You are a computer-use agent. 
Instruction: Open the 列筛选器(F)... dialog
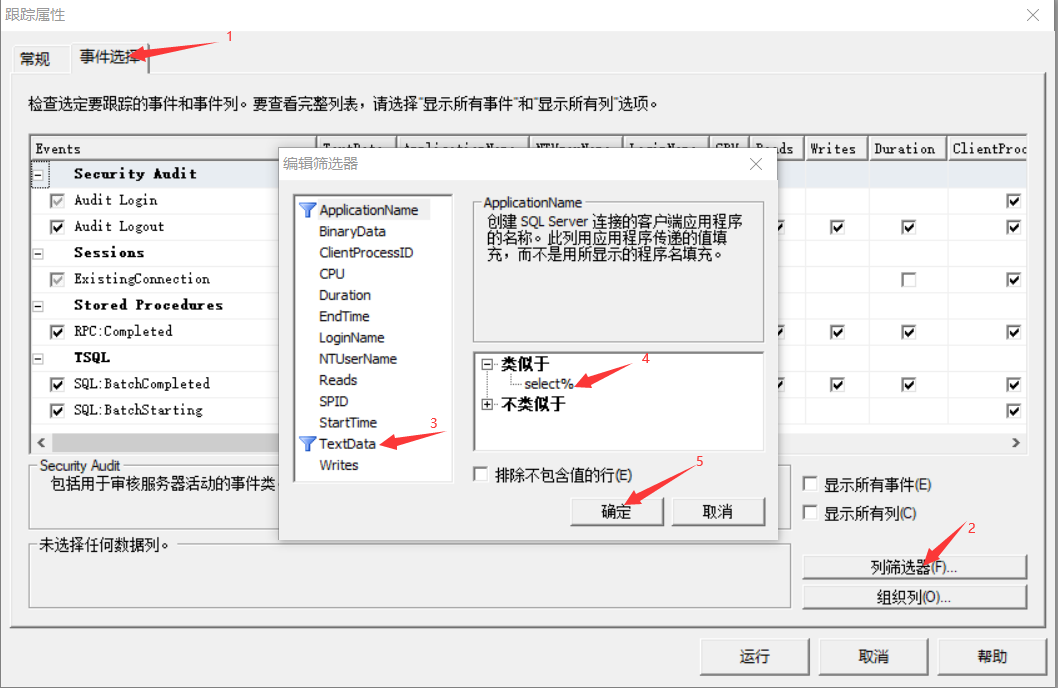914,567
